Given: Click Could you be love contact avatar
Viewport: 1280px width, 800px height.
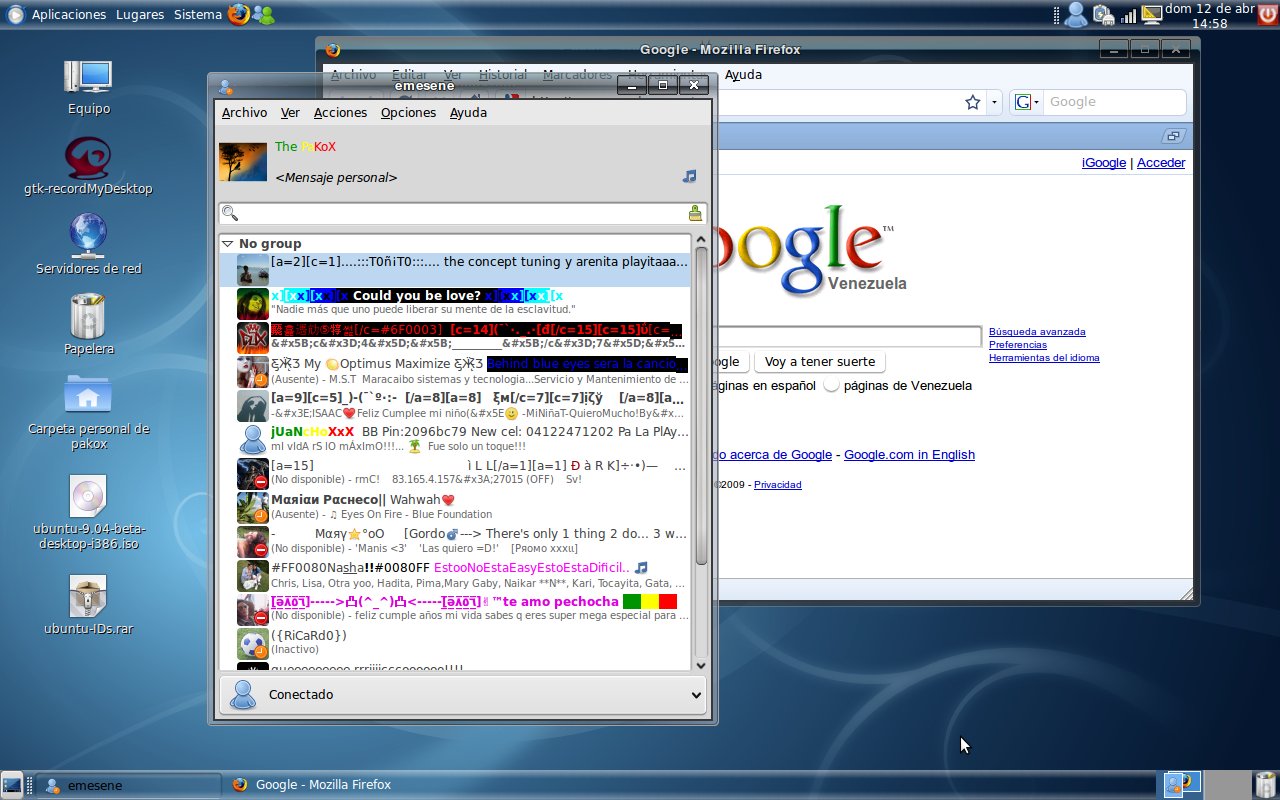Looking at the screenshot, I should 252,304.
